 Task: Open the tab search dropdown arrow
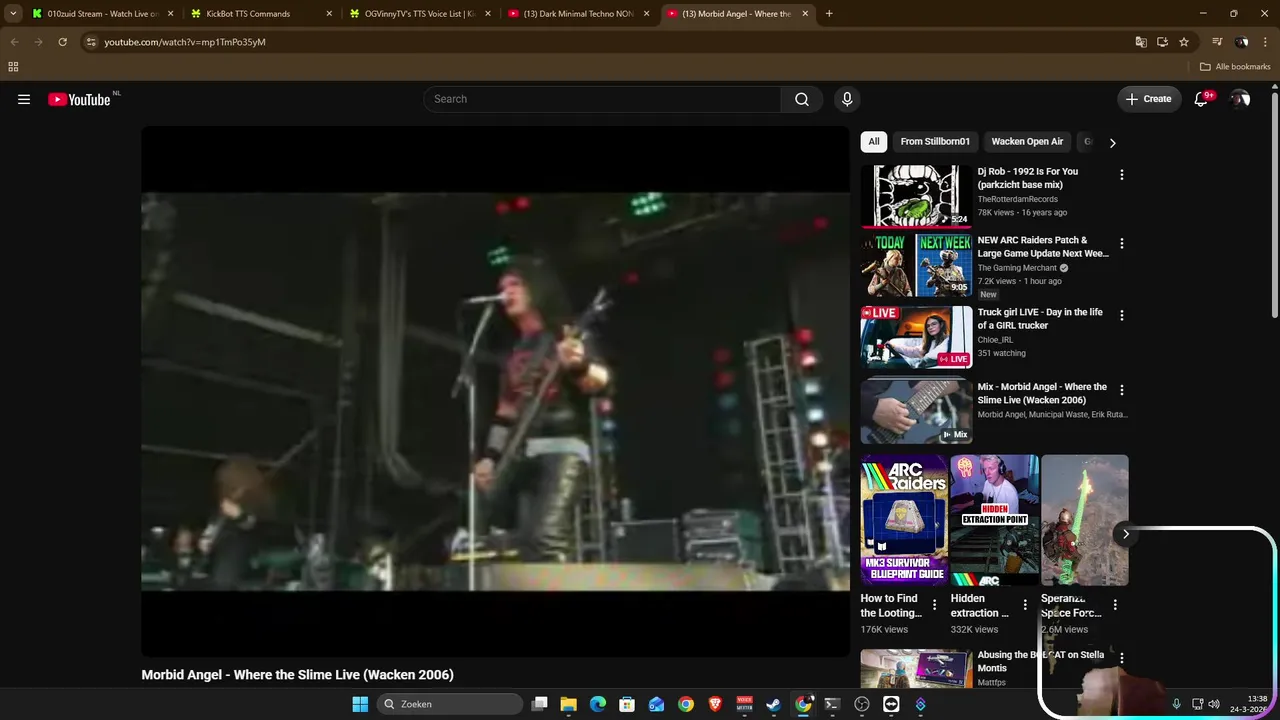point(13,14)
